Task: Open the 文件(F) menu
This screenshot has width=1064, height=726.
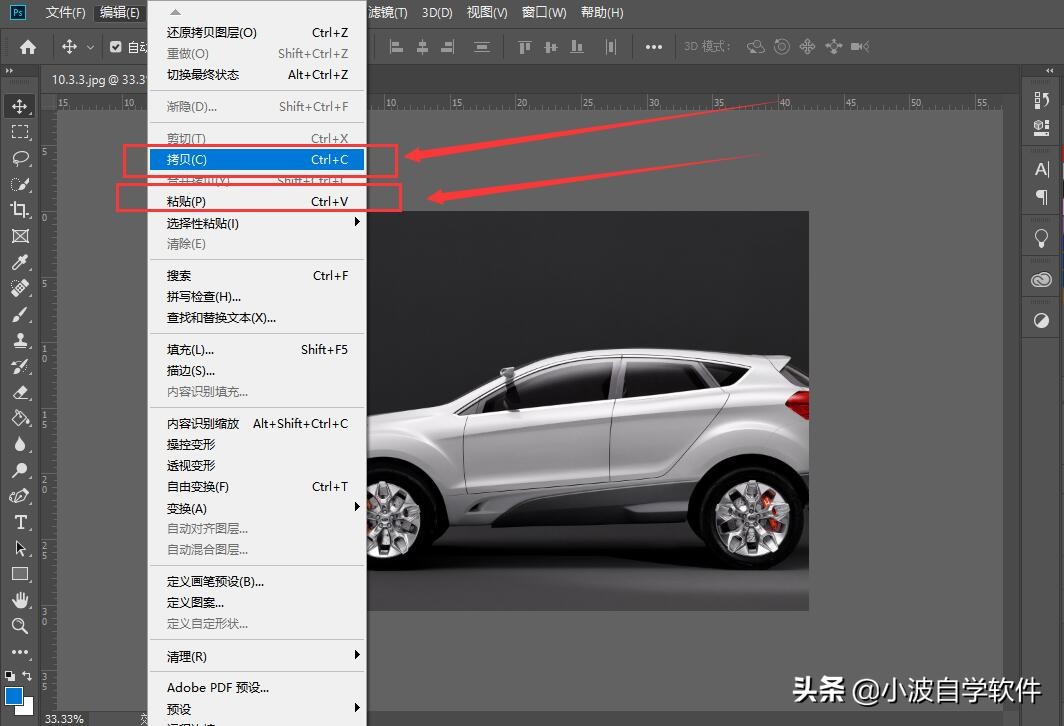Action: pos(65,12)
